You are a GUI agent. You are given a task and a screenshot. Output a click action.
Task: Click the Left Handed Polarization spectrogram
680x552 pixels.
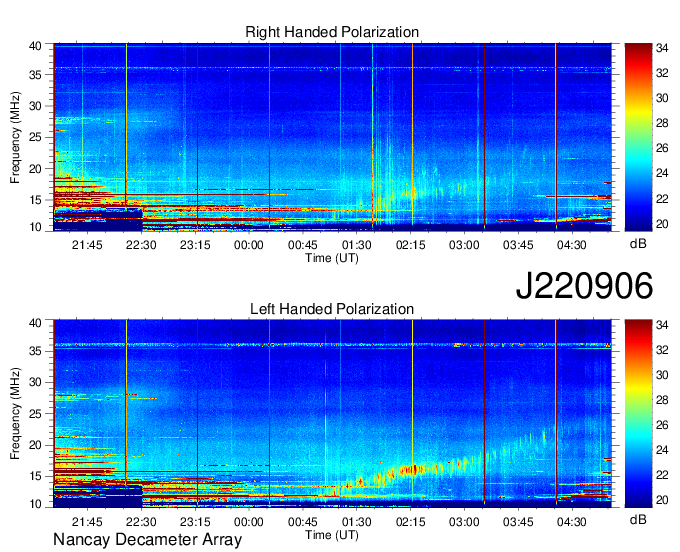(x=332, y=413)
